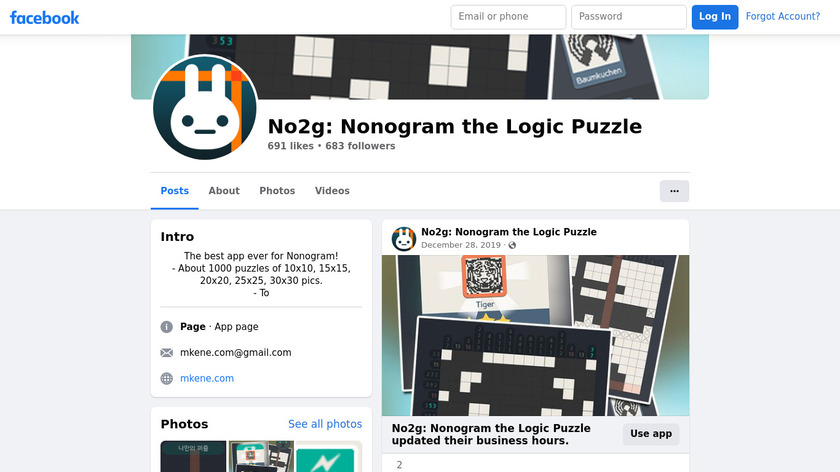This screenshot has width=840, height=472.
Task: Follow the Forgot Account? link
Action: pos(783,17)
